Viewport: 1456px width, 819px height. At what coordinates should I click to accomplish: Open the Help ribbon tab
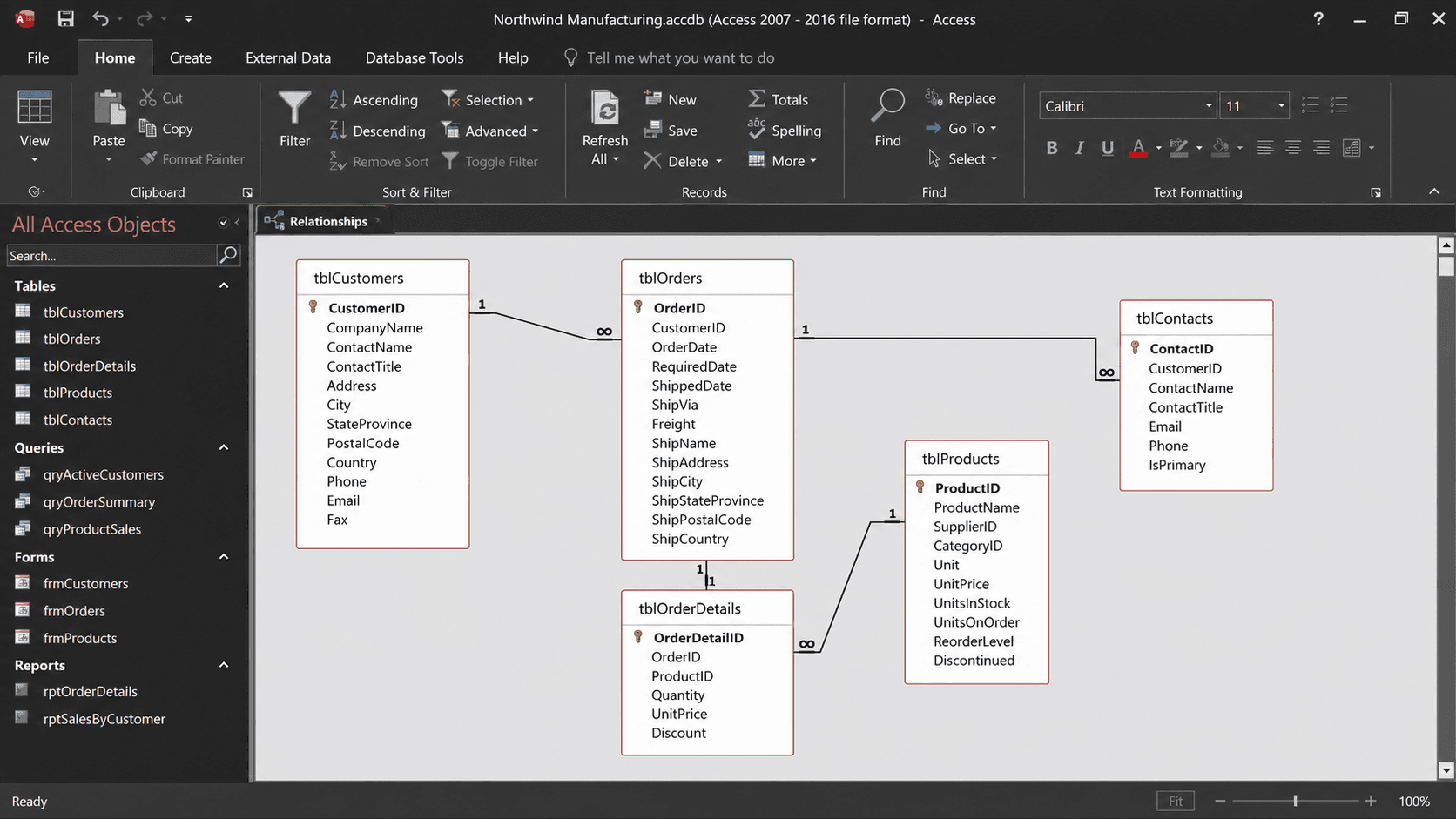513,57
